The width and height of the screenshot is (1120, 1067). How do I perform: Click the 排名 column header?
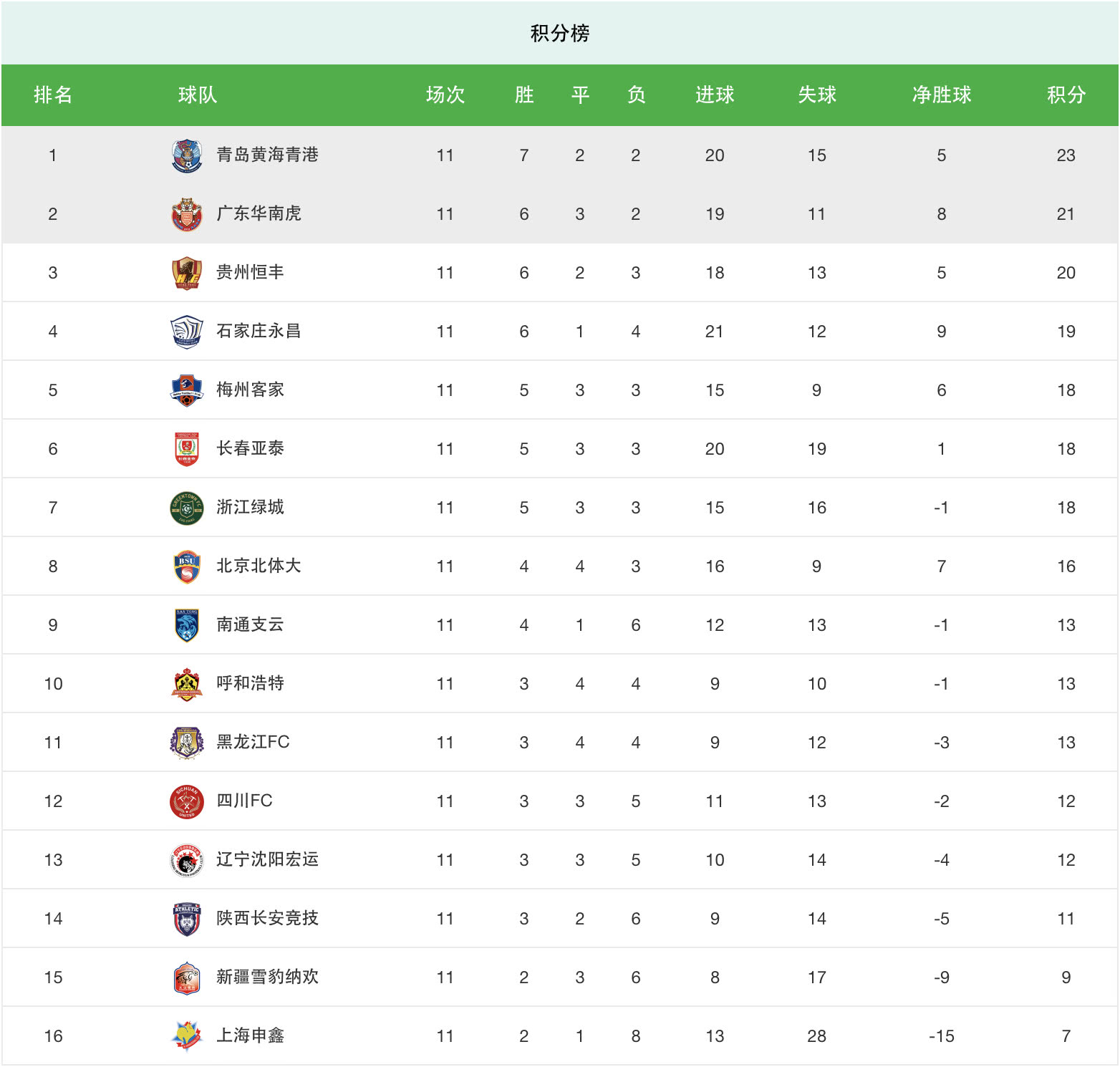53,95
